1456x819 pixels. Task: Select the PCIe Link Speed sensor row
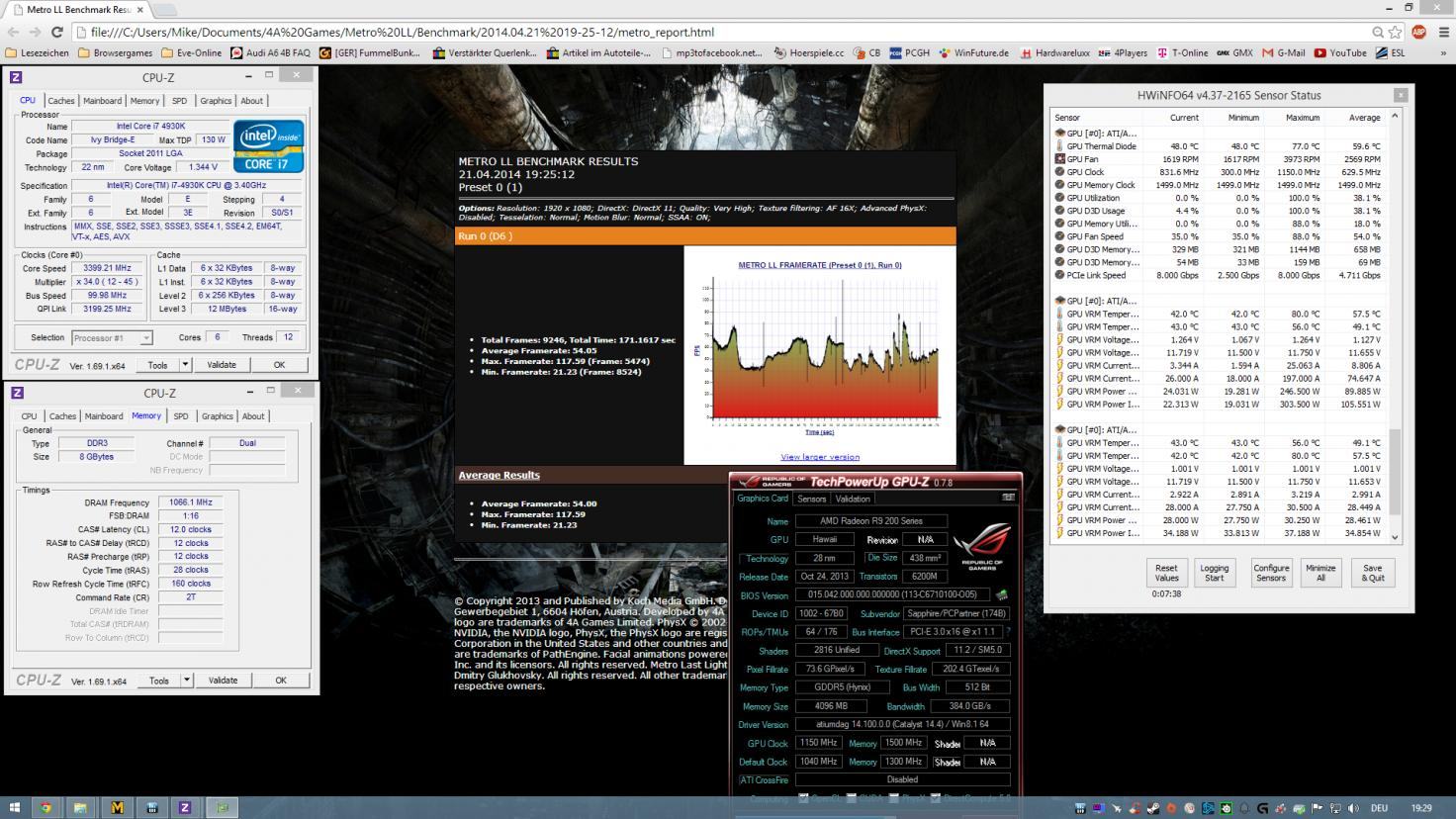click(1220, 275)
